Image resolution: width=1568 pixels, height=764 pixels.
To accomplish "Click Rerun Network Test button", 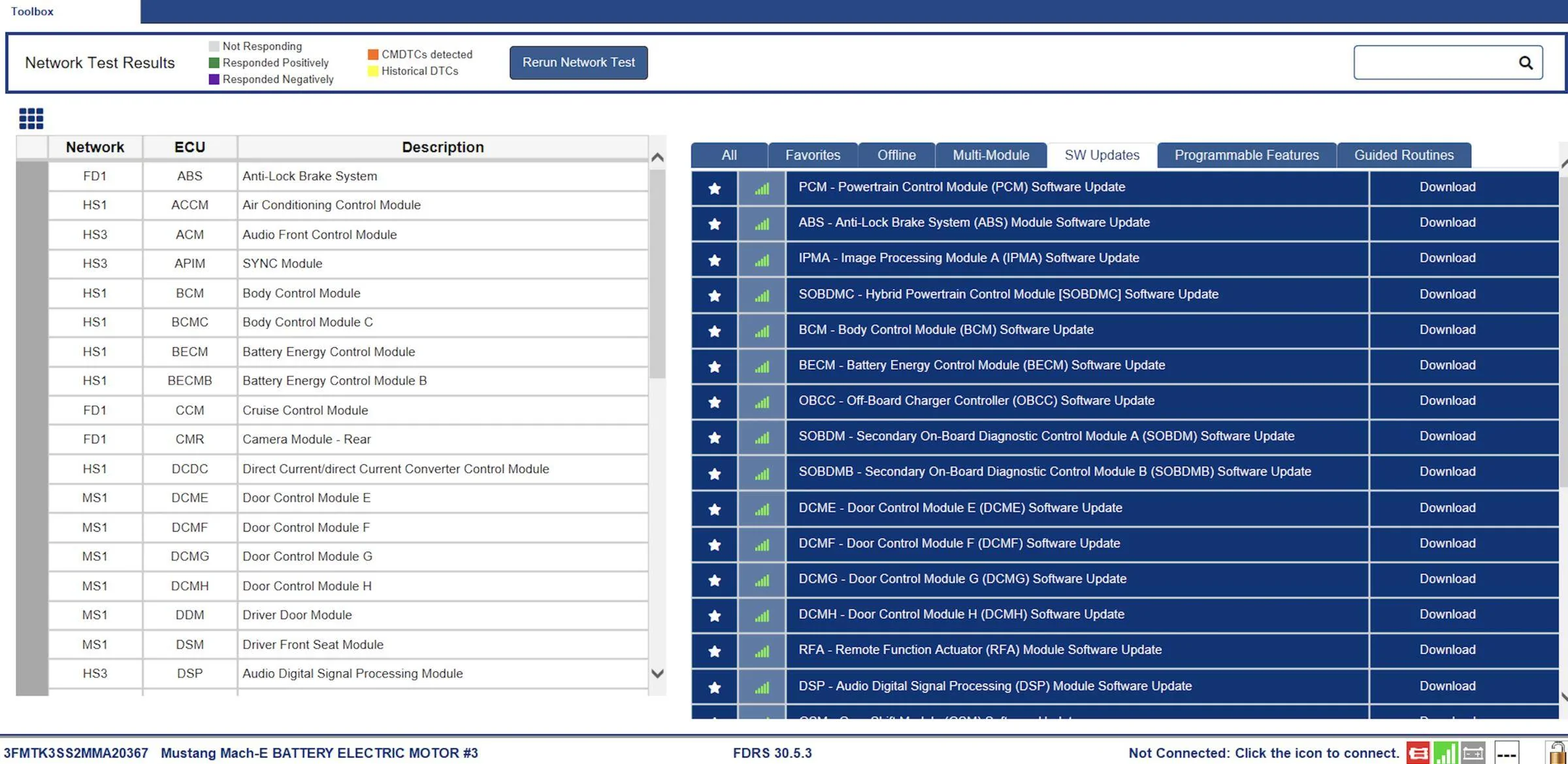I will (x=578, y=63).
